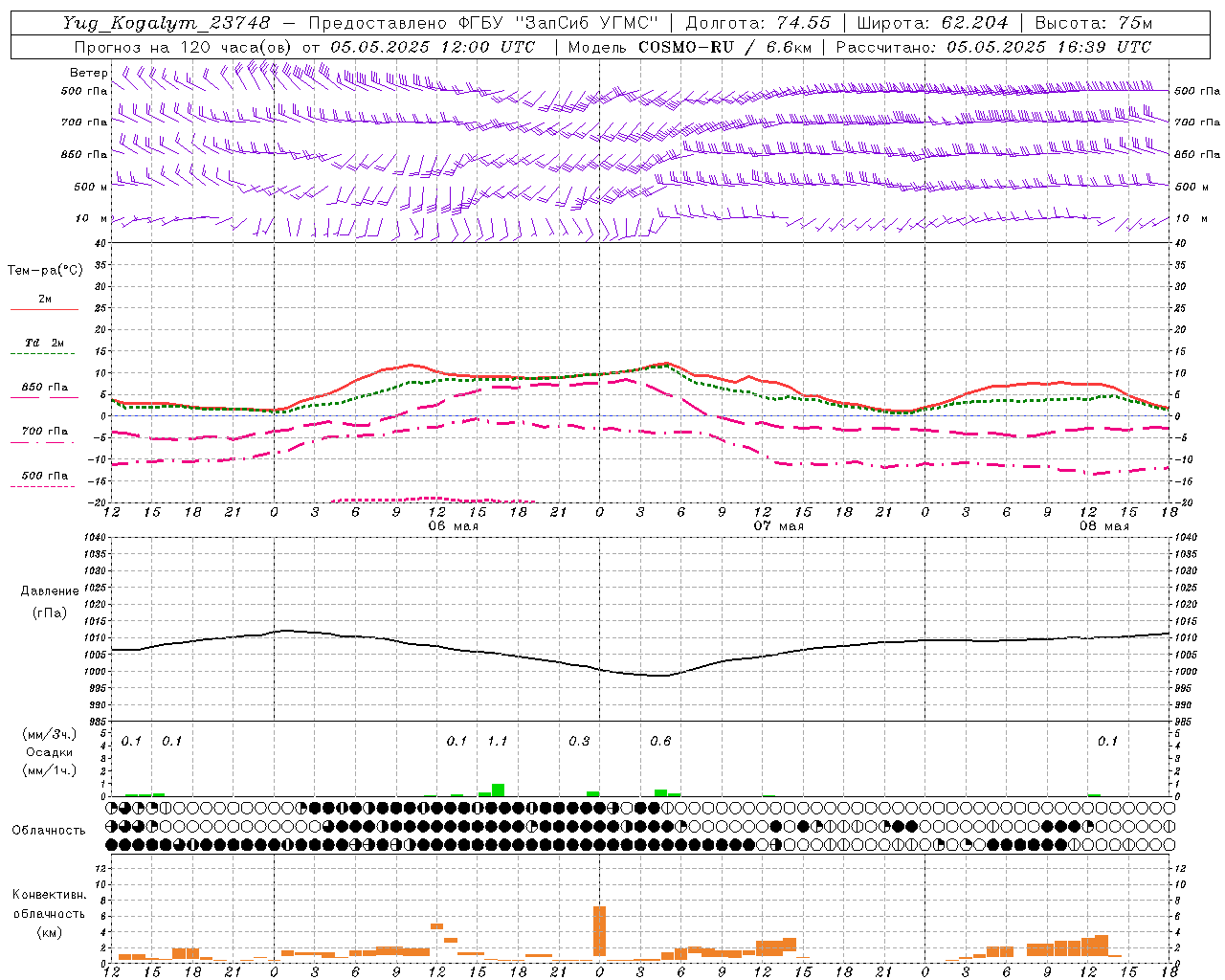Click the 06 мая date label
Image resolution: width=1225 pixels, height=980 pixels.
click(453, 526)
